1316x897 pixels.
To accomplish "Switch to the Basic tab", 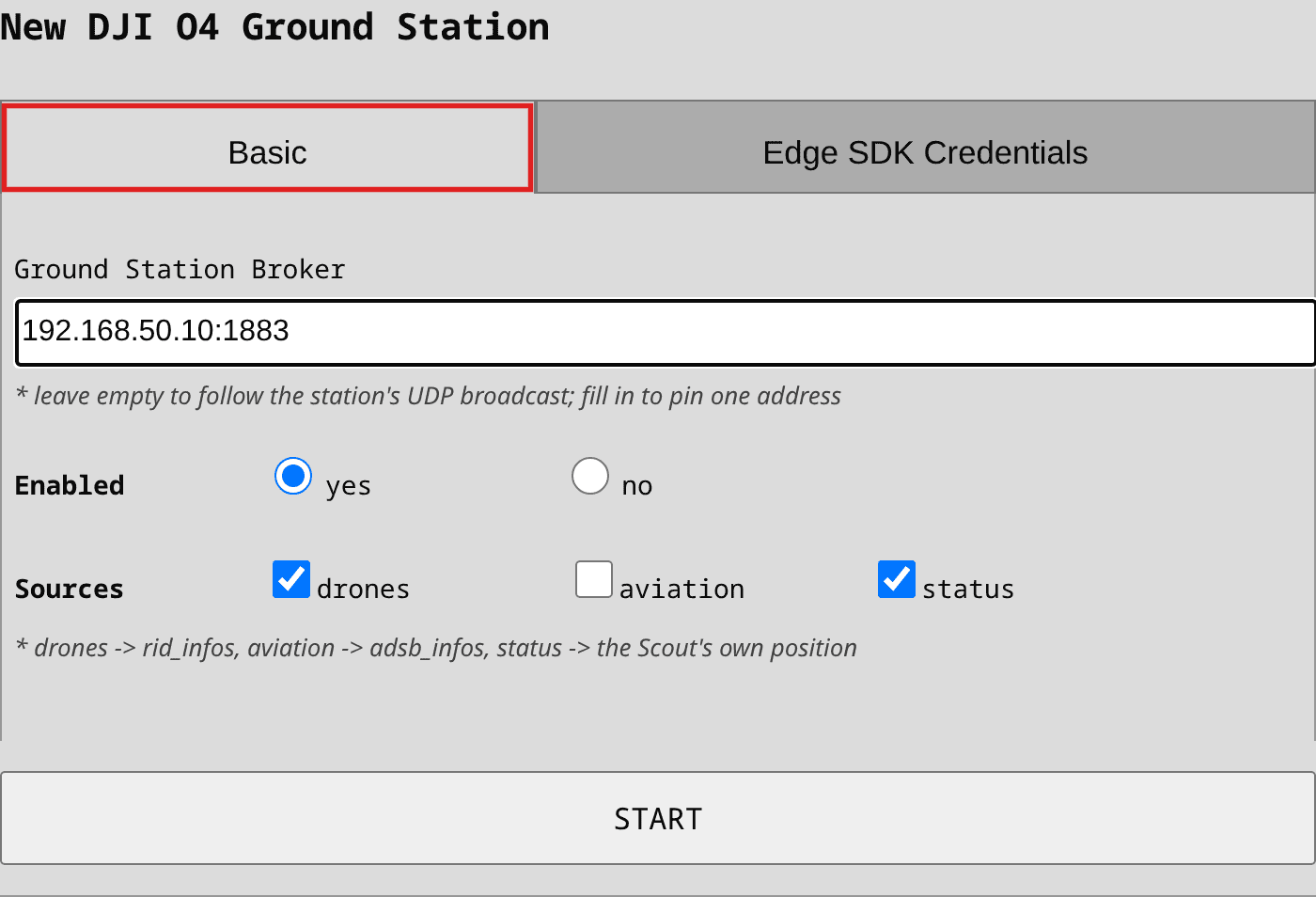I will pyautogui.click(x=268, y=149).
